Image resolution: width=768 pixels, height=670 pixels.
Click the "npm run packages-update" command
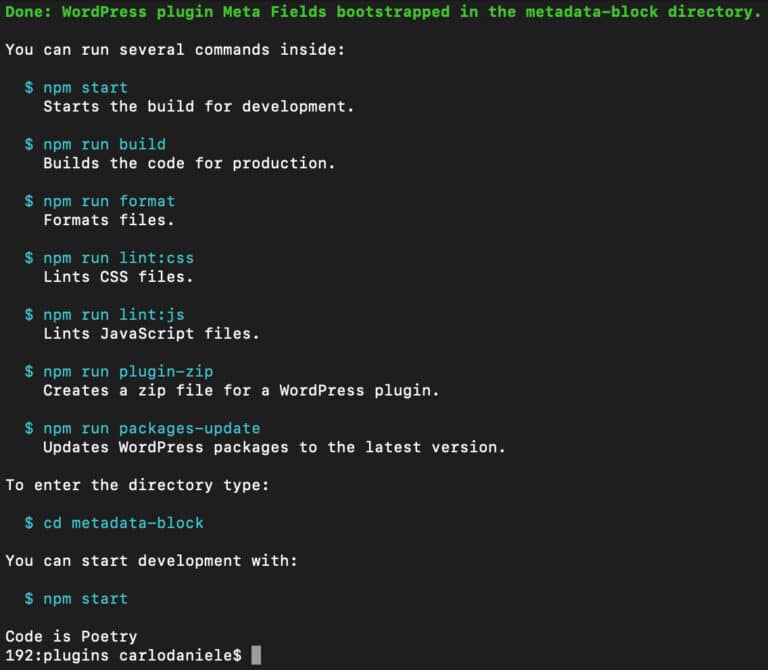pyautogui.click(x=151, y=428)
